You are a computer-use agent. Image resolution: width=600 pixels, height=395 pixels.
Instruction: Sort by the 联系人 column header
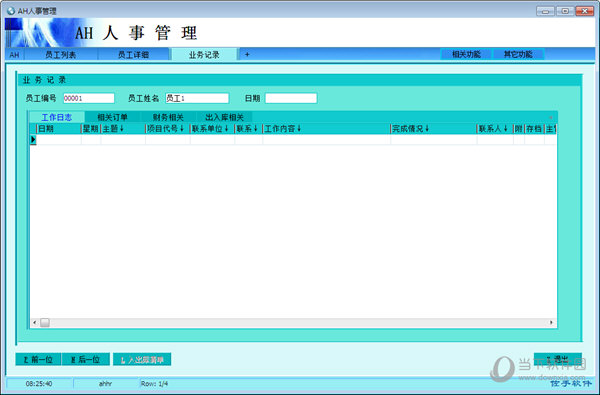pyautogui.click(x=495, y=129)
